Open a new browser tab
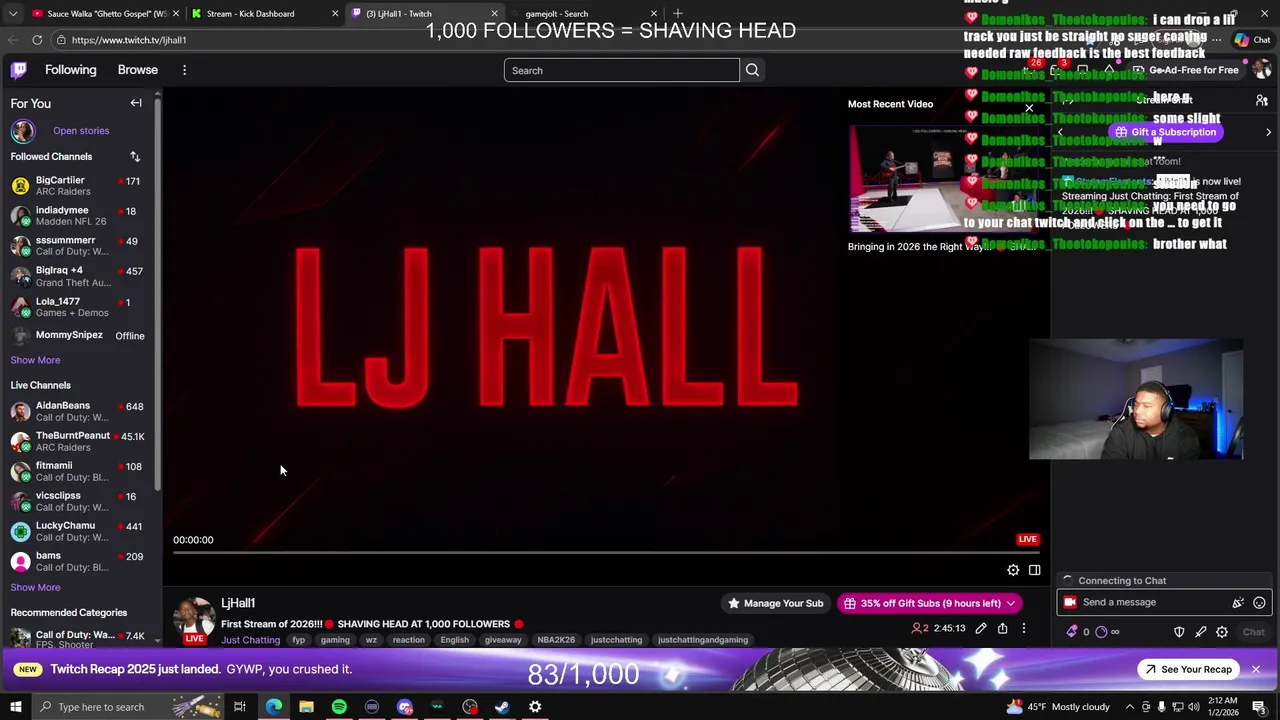The image size is (1280, 720). (x=678, y=13)
